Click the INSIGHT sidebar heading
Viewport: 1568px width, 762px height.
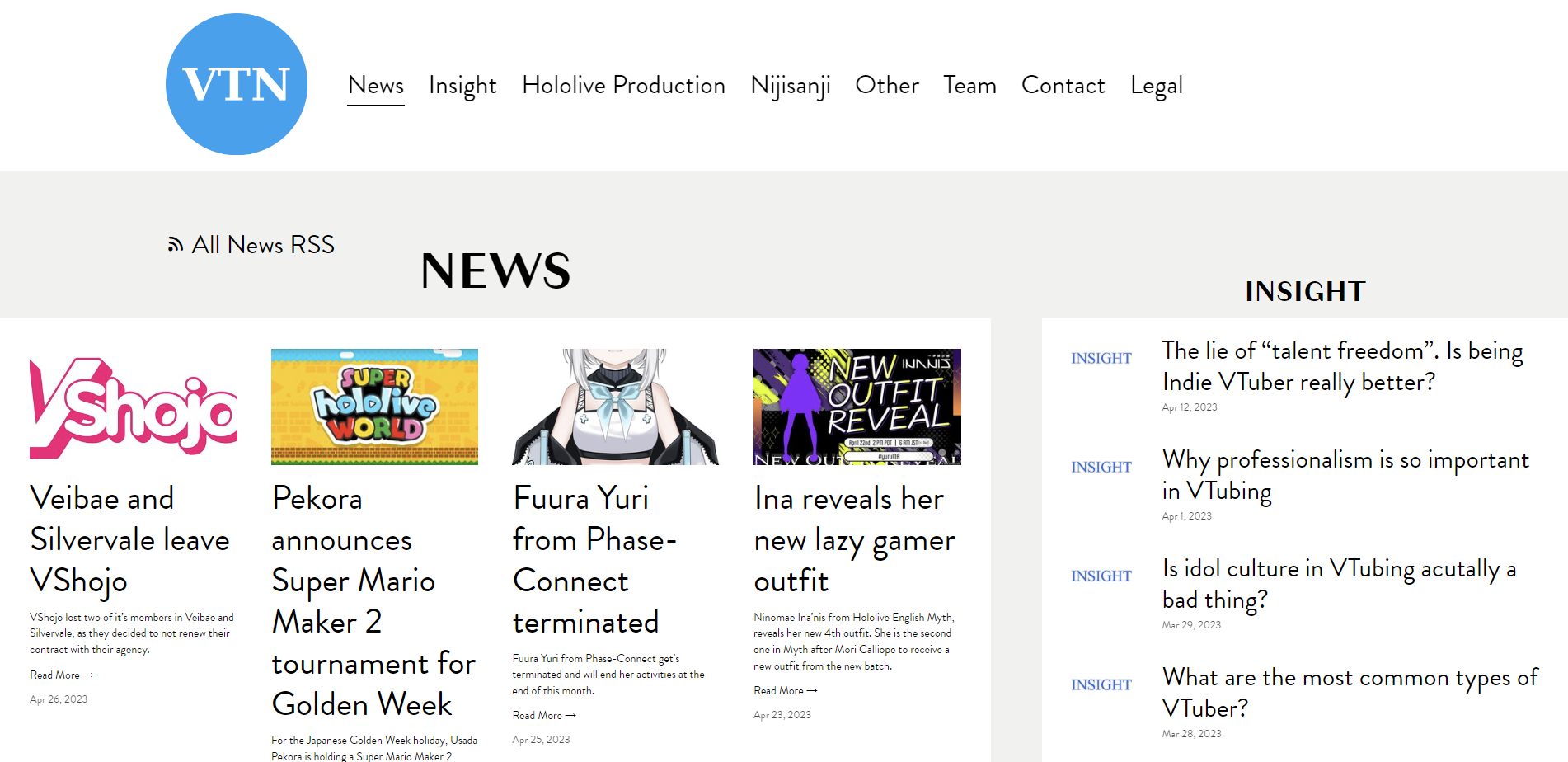tap(1305, 291)
